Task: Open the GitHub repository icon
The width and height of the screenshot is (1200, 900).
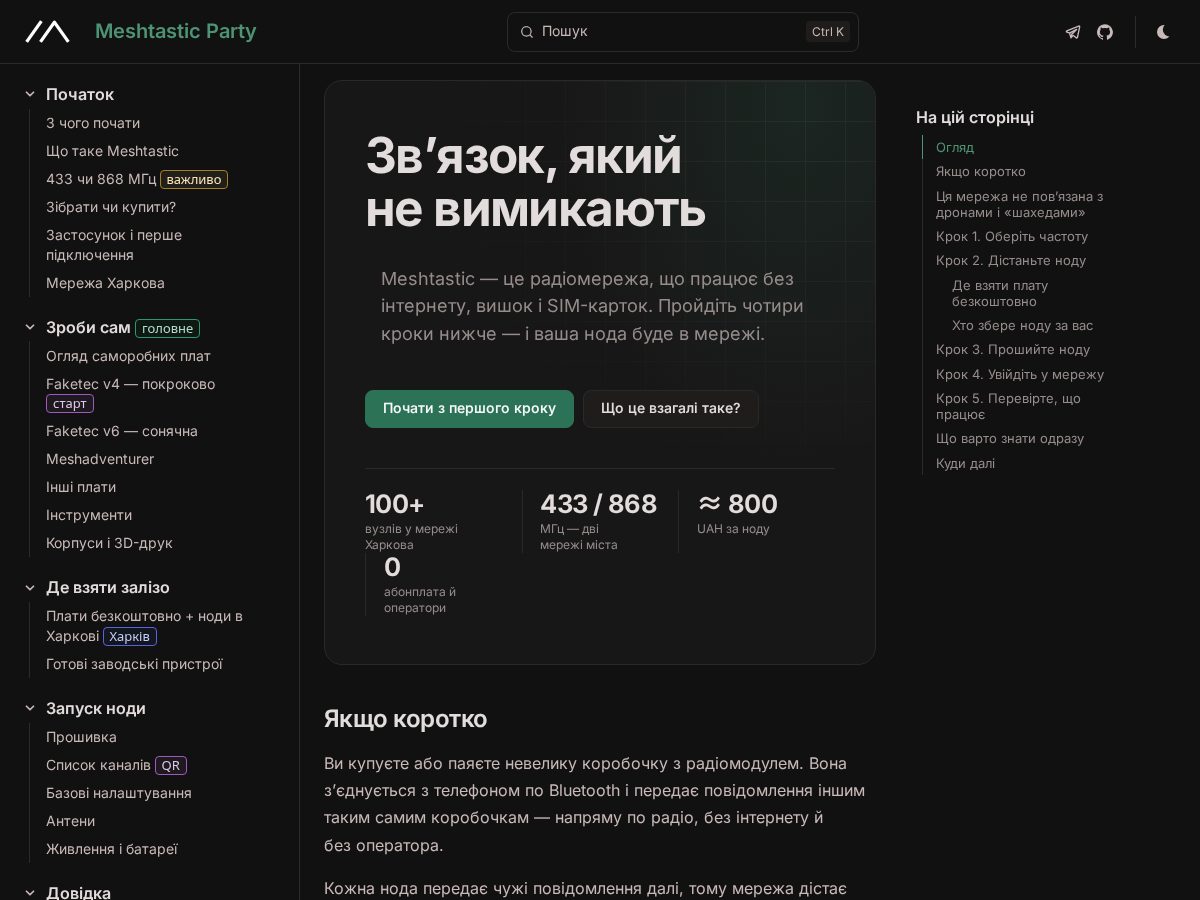Action: coord(1105,32)
